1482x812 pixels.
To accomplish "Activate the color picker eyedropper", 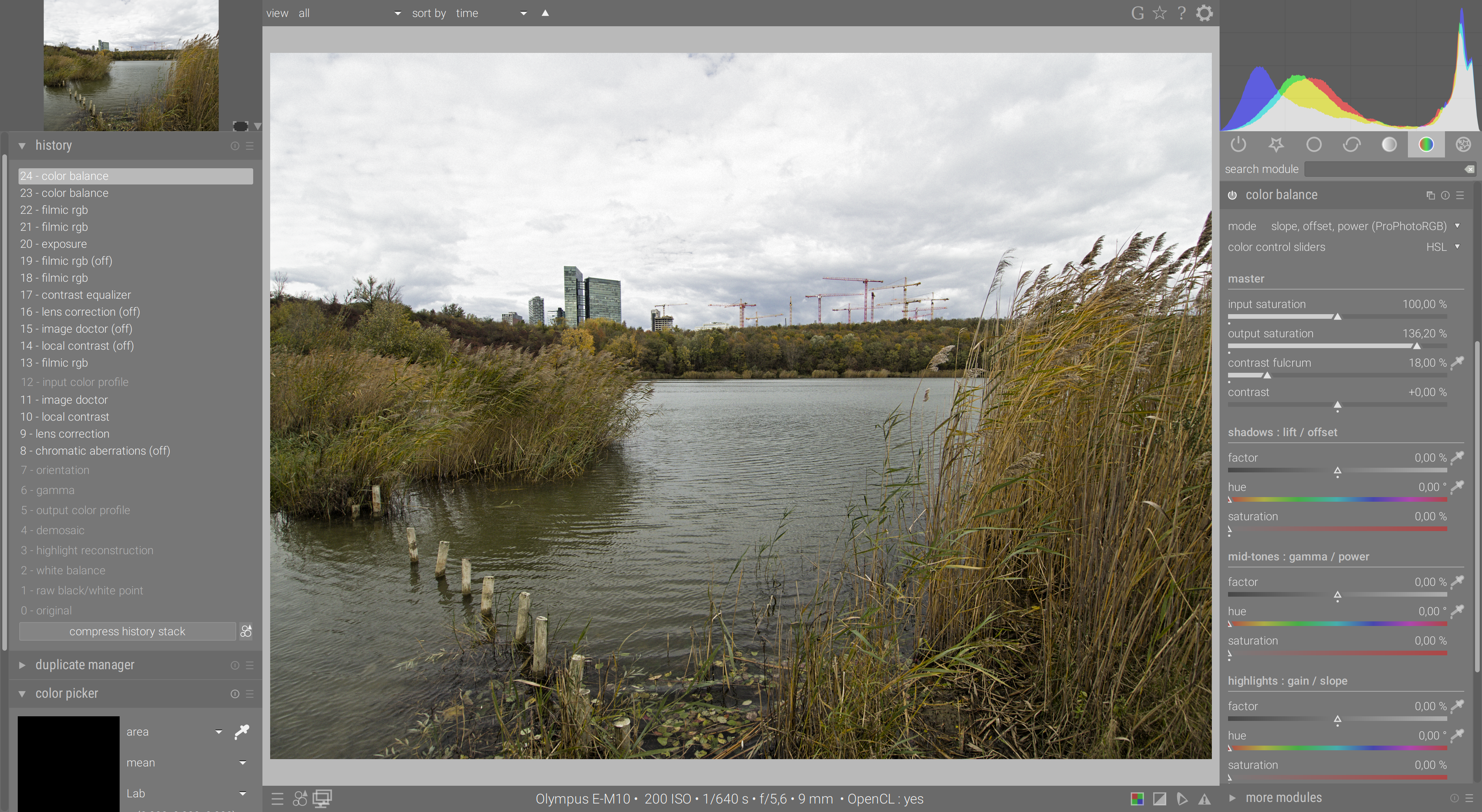I will (242, 731).
